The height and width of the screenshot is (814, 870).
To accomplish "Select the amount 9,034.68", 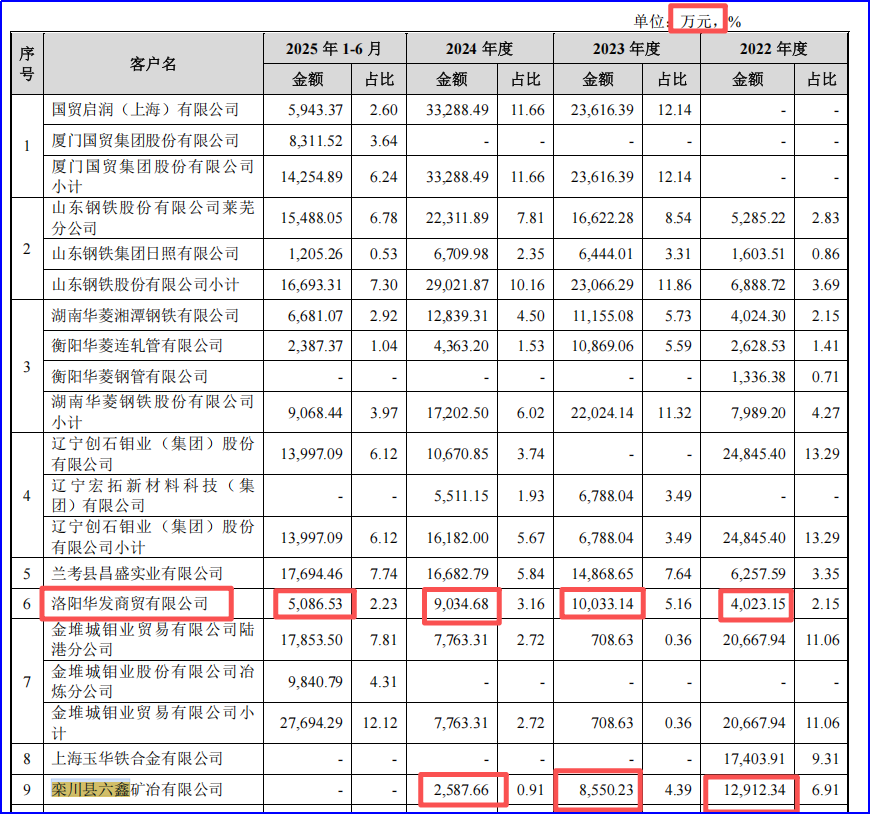I will (461, 604).
